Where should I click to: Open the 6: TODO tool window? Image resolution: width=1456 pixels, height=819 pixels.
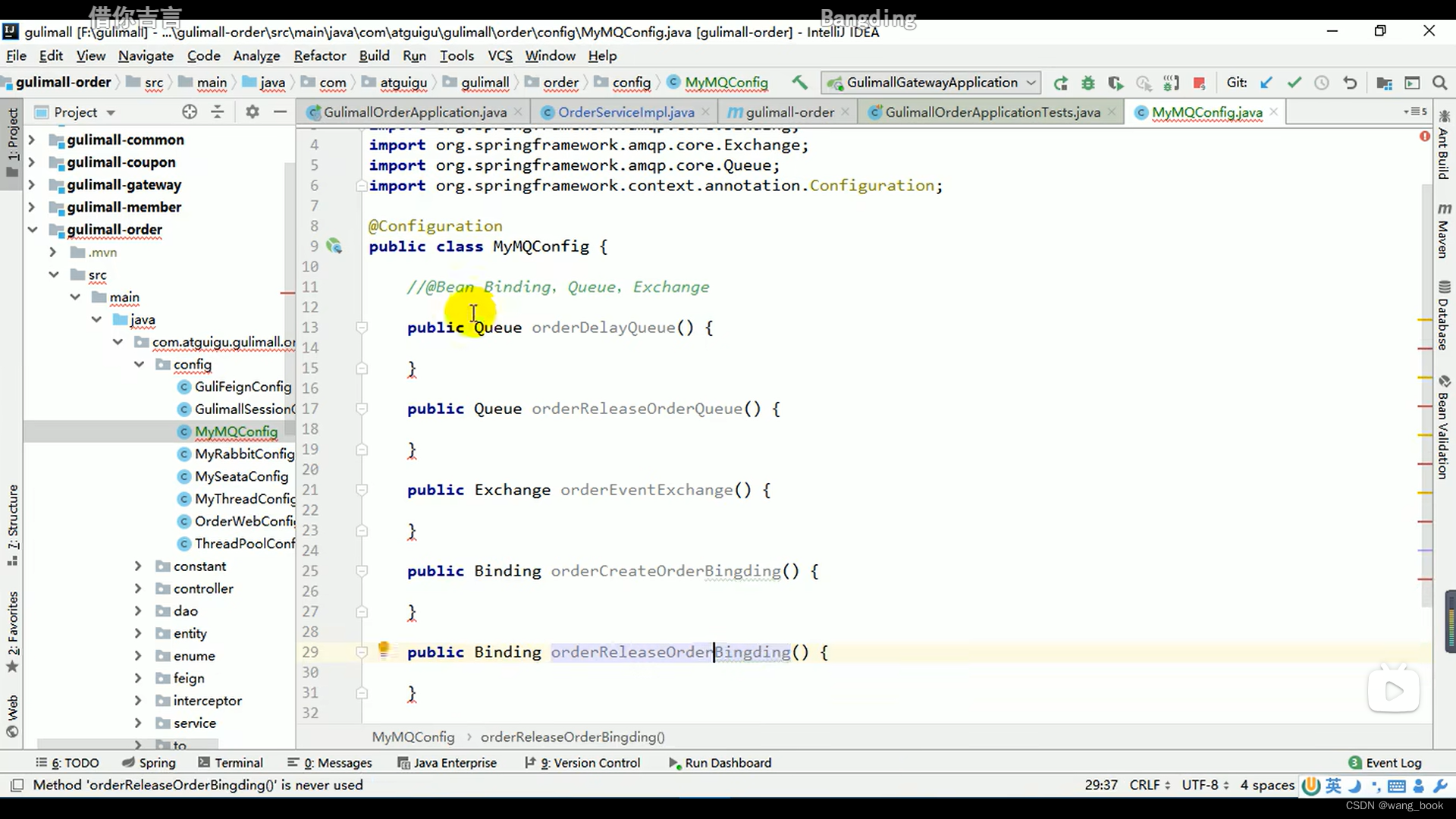click(x=67, y=763)
